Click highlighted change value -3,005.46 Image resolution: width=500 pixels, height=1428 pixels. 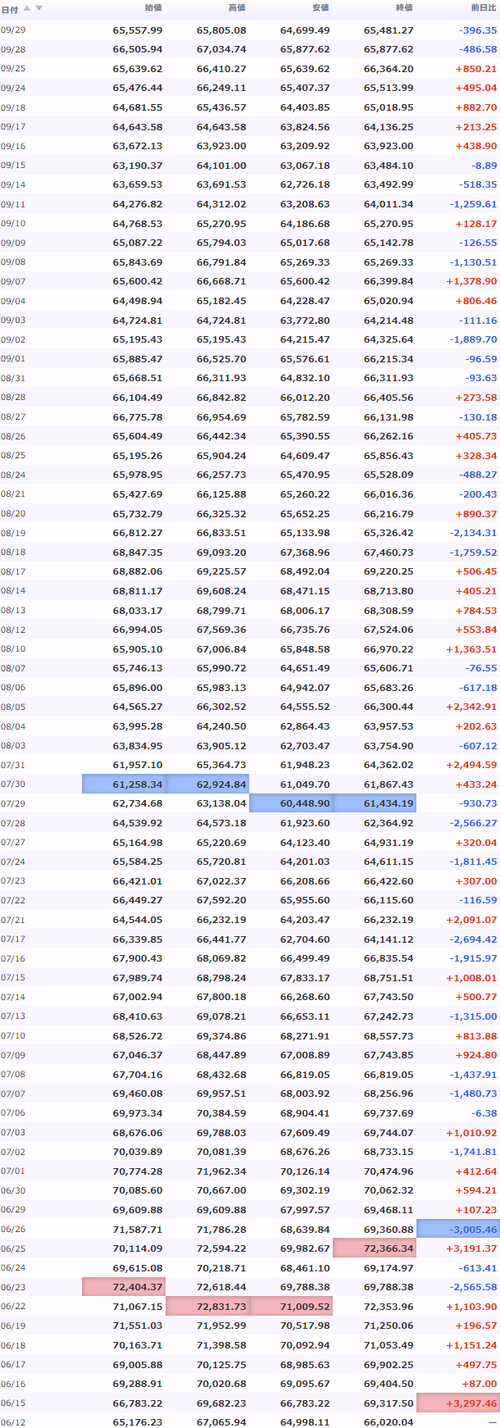458,1229
